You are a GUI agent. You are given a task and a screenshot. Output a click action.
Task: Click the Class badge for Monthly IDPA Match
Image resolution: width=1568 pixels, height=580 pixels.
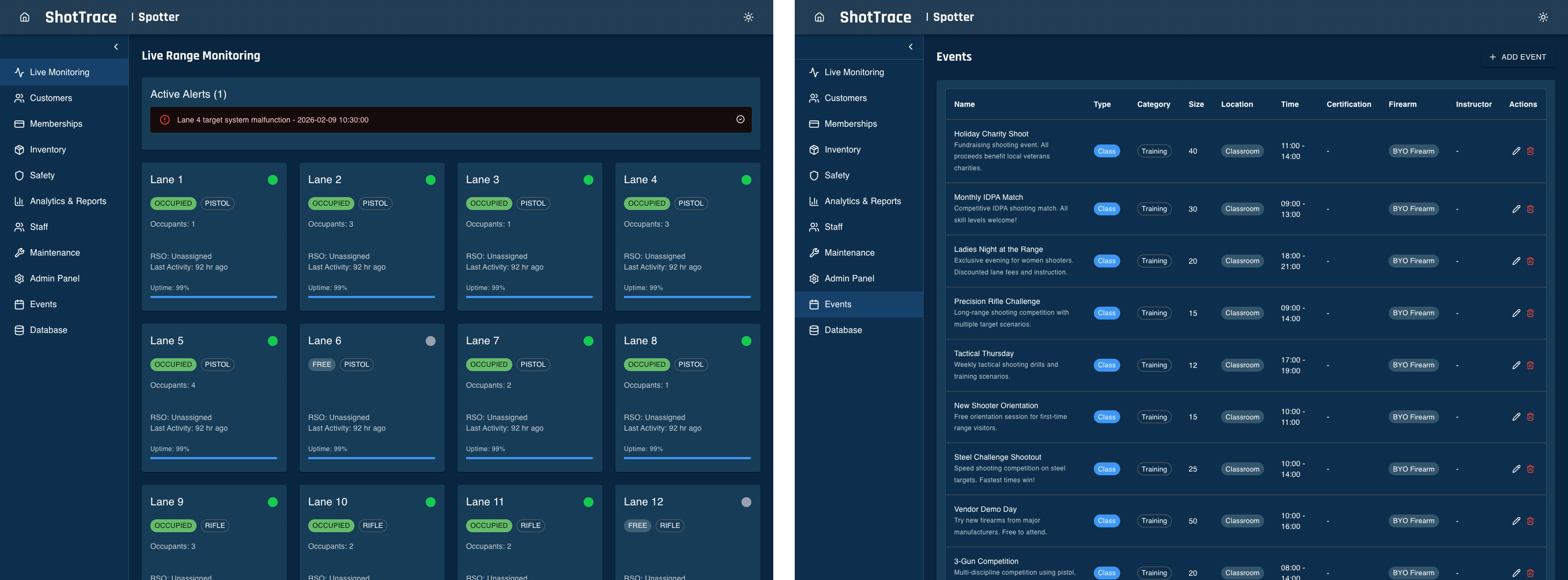tap(1107, 209)
